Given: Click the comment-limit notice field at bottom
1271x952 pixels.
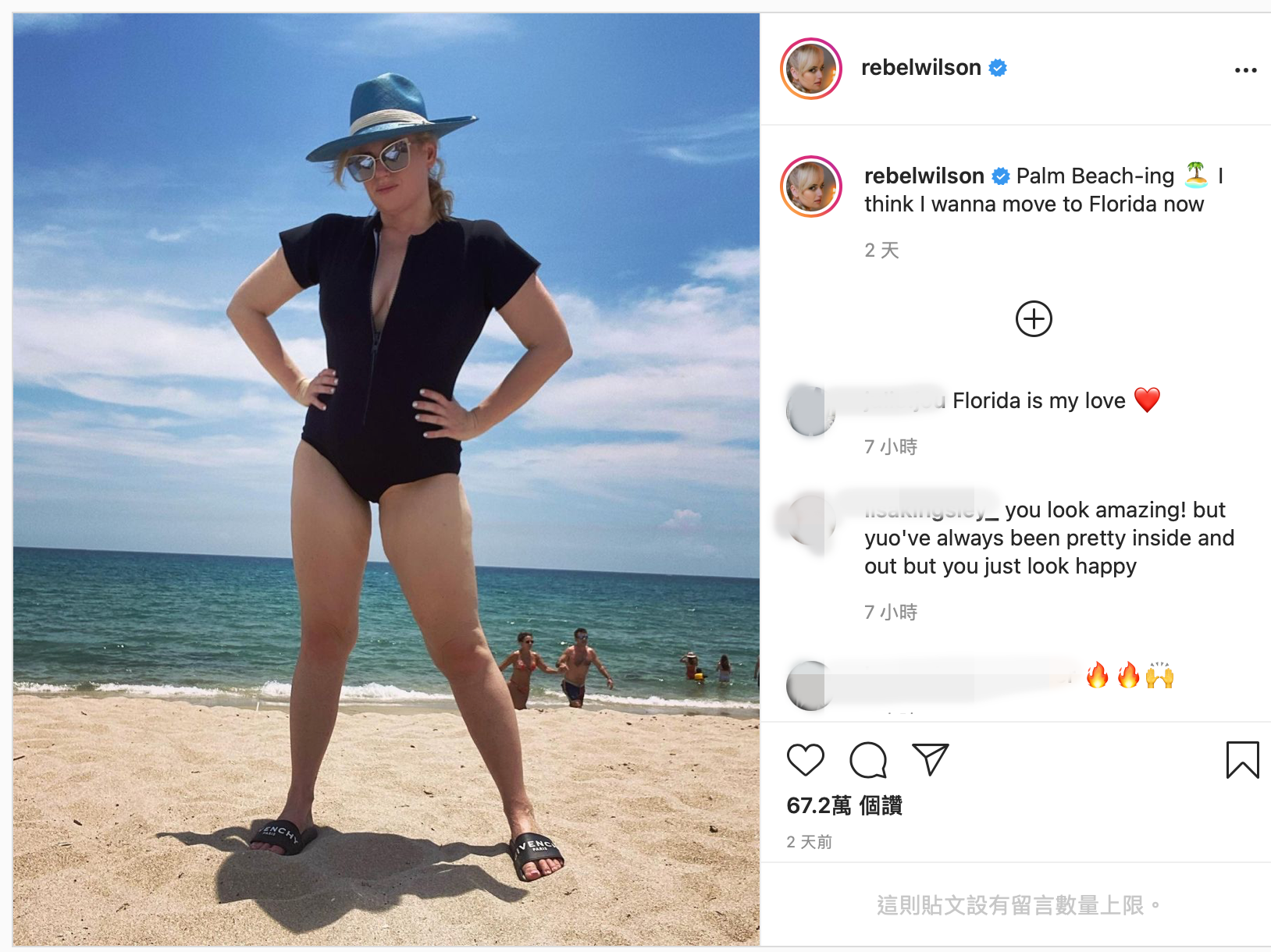Looking at the screenshot, I should coord(1016,905).
